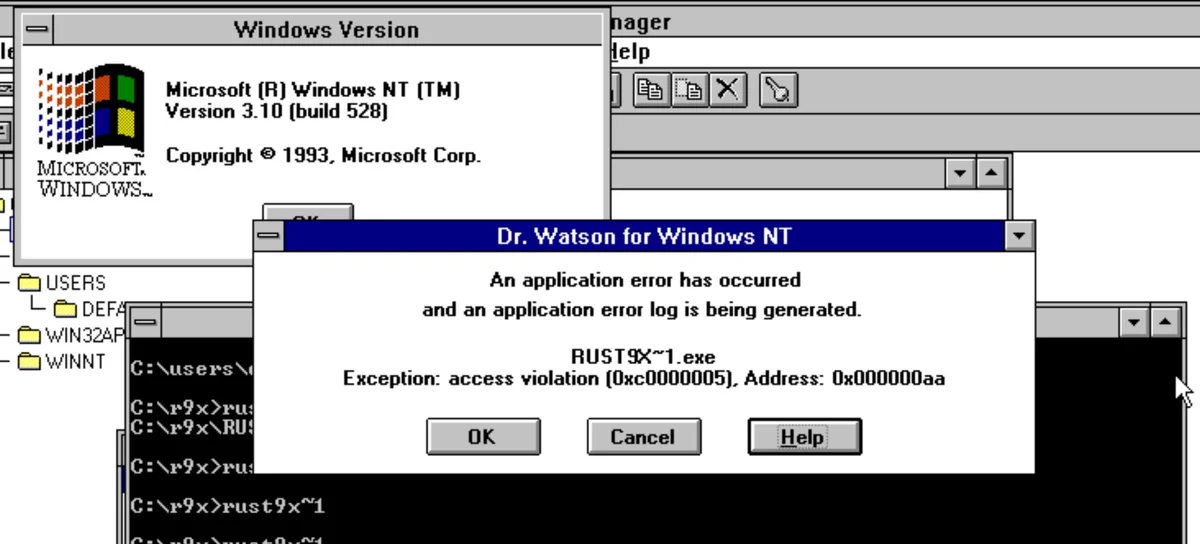Open the command prompt window control menu box
The image size is (1200, 544).
[145, 322]
